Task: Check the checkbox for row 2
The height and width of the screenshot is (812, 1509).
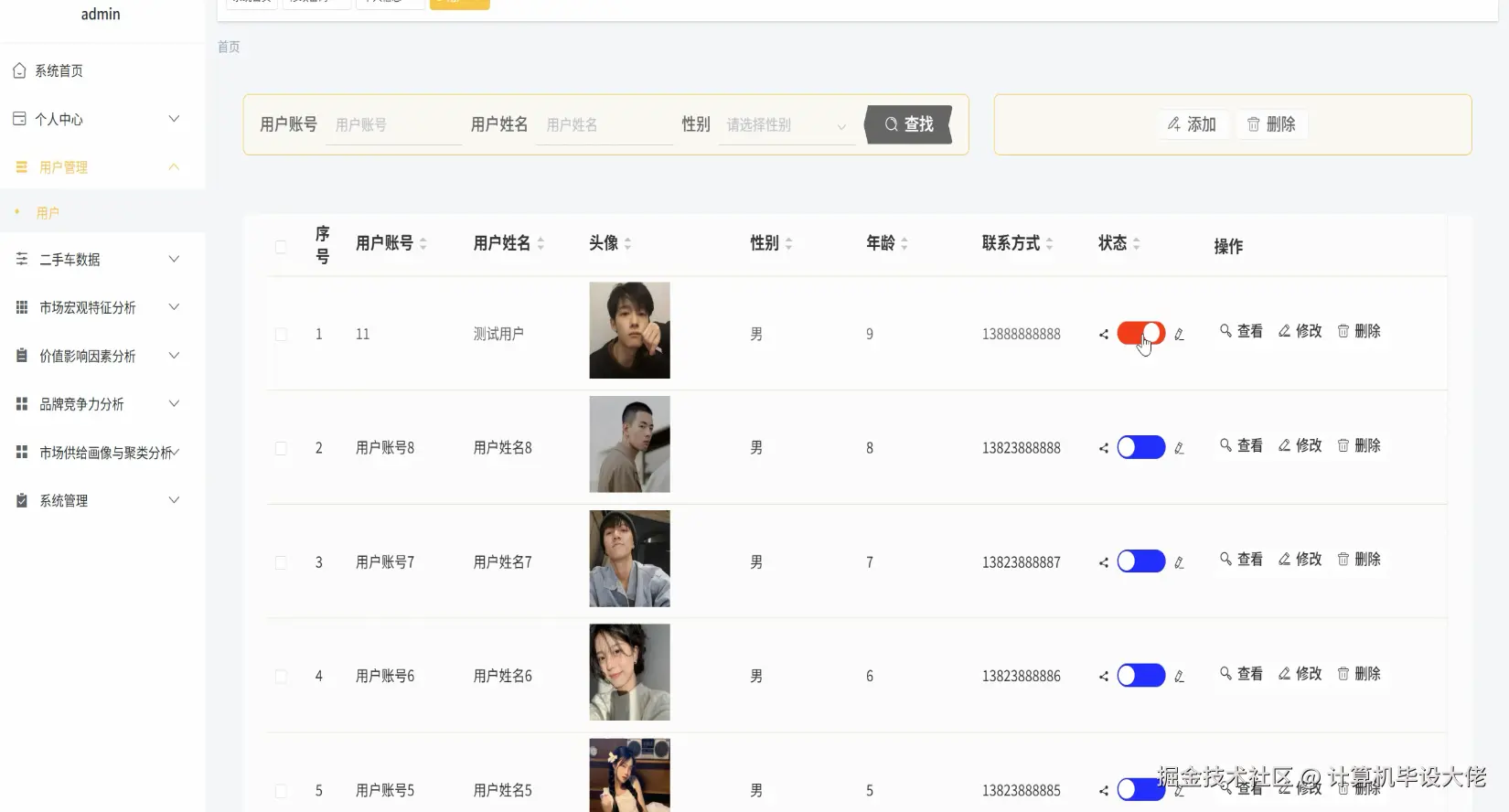Action: [281, 449]
